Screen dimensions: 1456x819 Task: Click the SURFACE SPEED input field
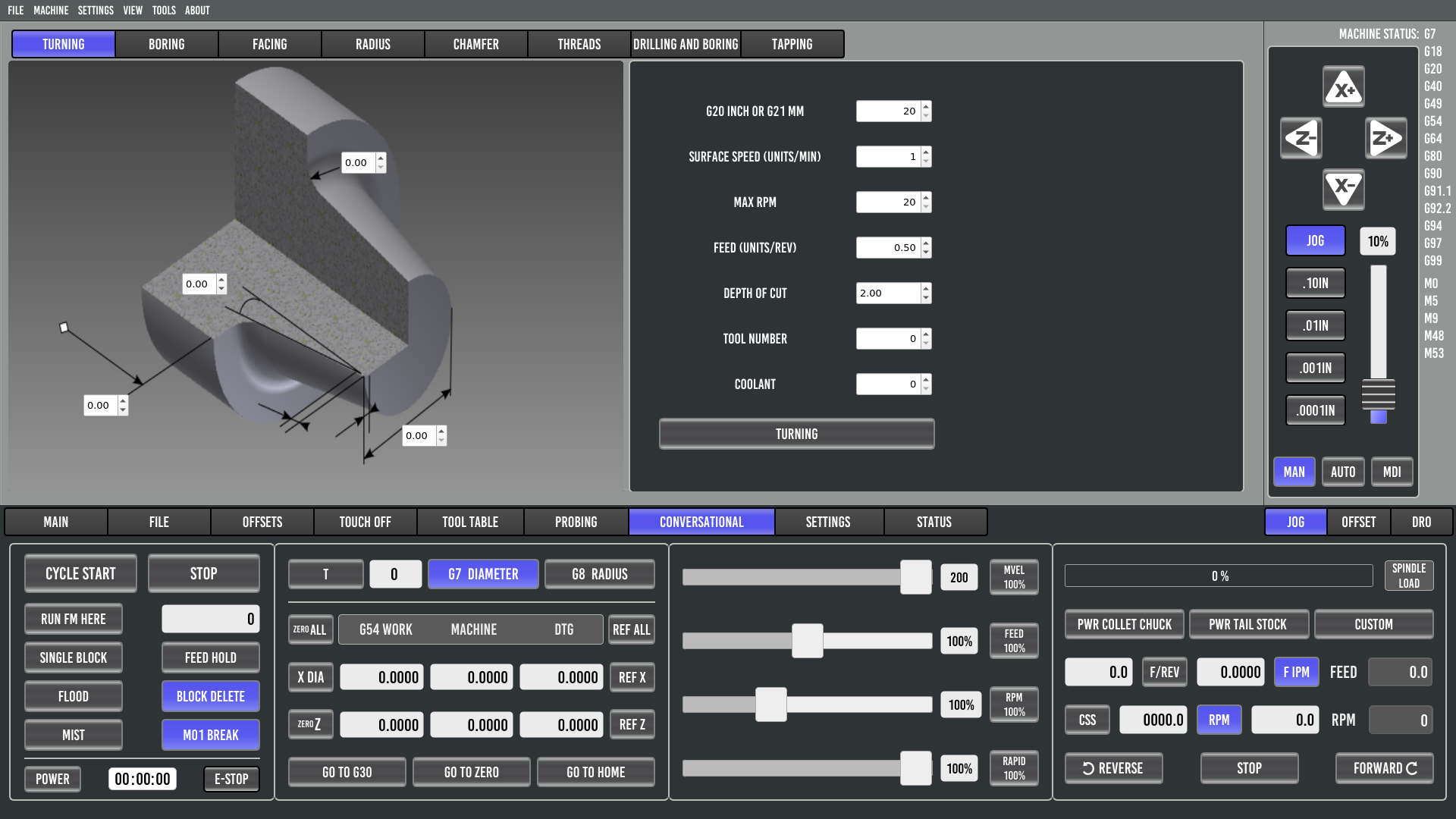(887, 156)
